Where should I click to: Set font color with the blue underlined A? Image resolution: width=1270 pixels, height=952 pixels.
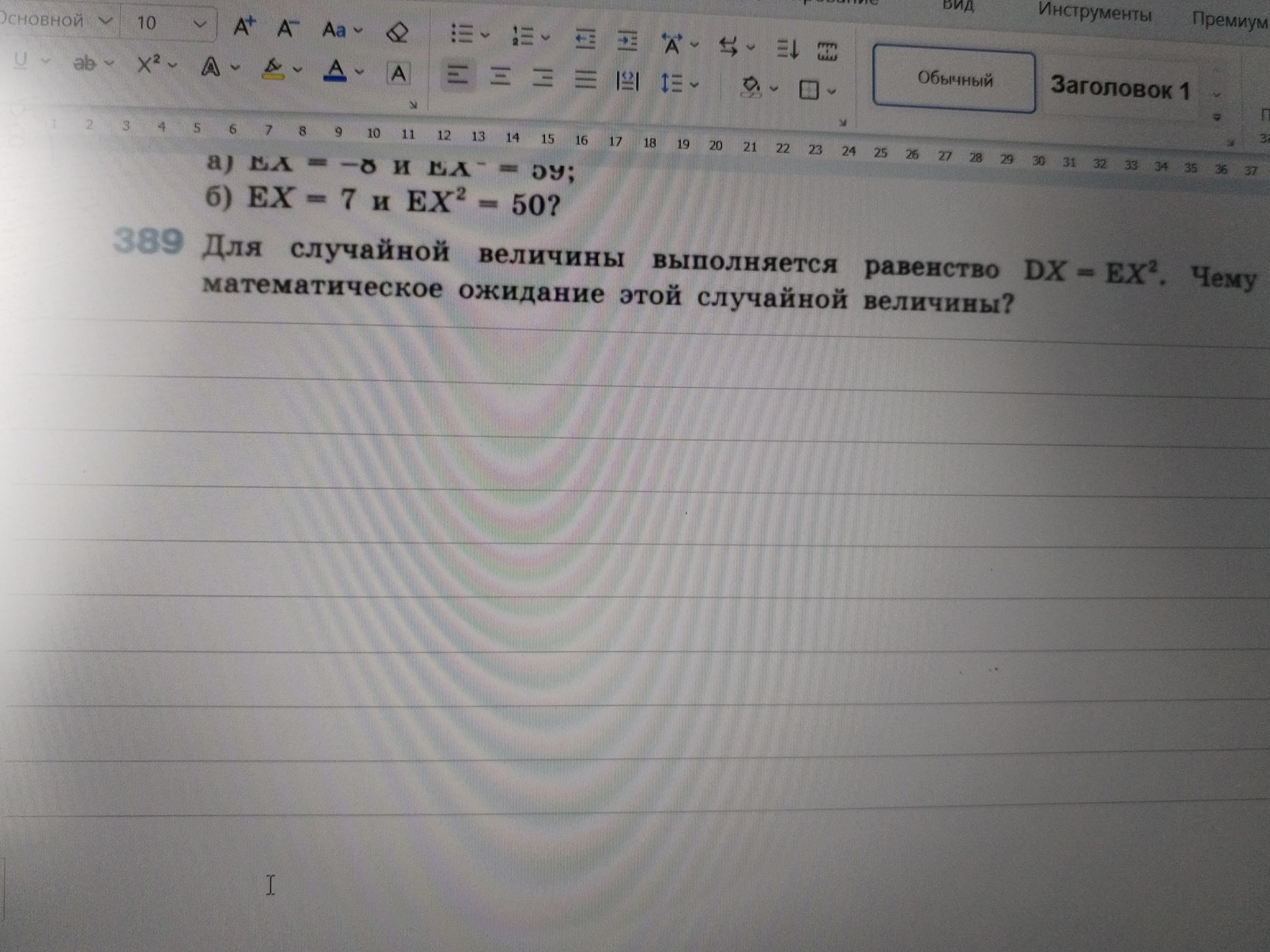coord(335,70)
